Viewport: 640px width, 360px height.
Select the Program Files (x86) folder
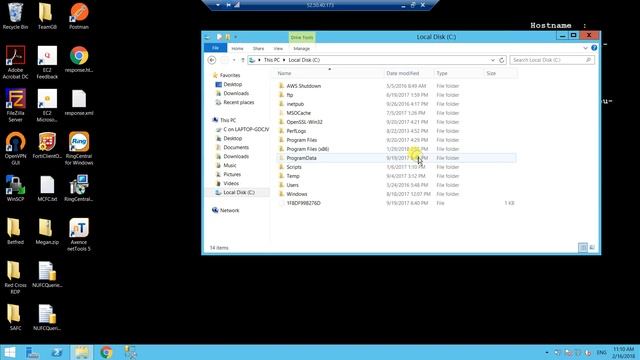(x=396, y=149)
